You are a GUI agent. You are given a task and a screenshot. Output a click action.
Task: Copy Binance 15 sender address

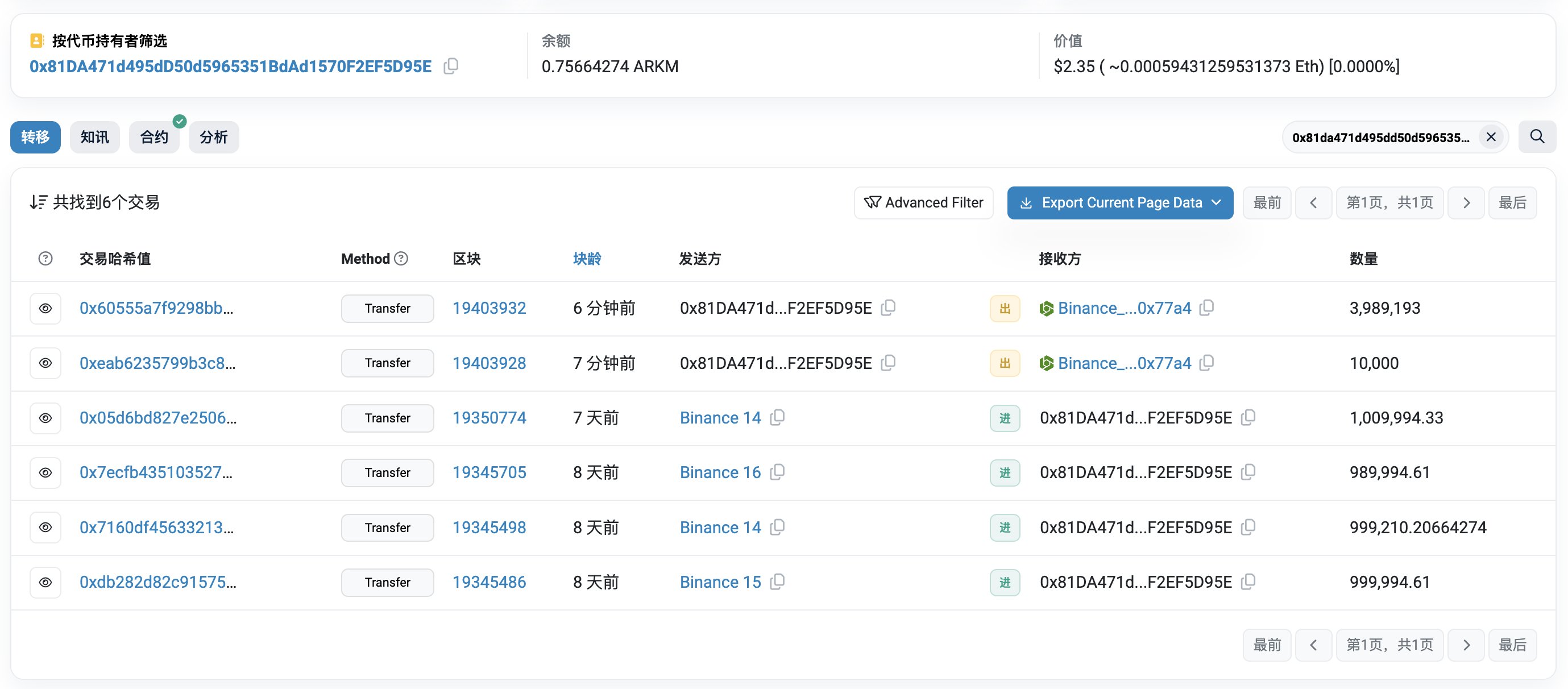777,582
